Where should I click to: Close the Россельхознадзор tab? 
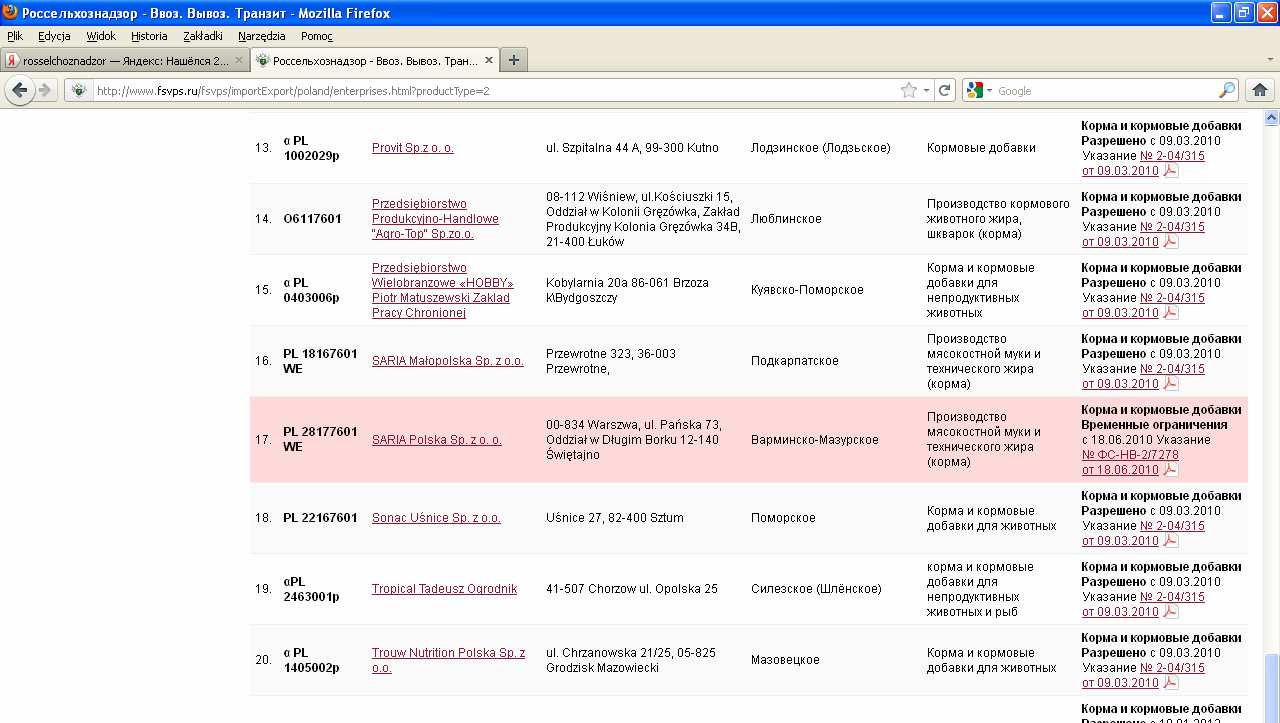coord(489,60)
